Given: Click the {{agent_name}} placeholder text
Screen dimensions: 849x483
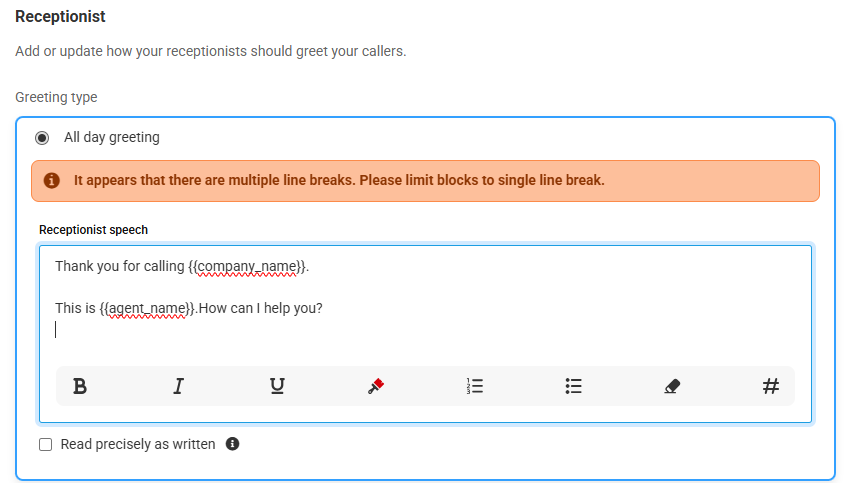Looking at the screenshot, I should click(147, 308).
